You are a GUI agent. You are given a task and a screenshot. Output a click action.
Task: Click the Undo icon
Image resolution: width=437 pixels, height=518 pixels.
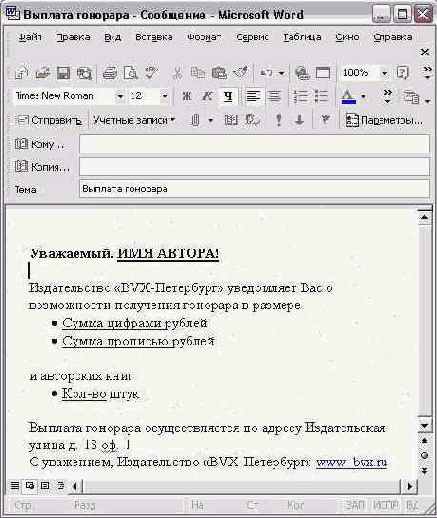tap(266, 73)
